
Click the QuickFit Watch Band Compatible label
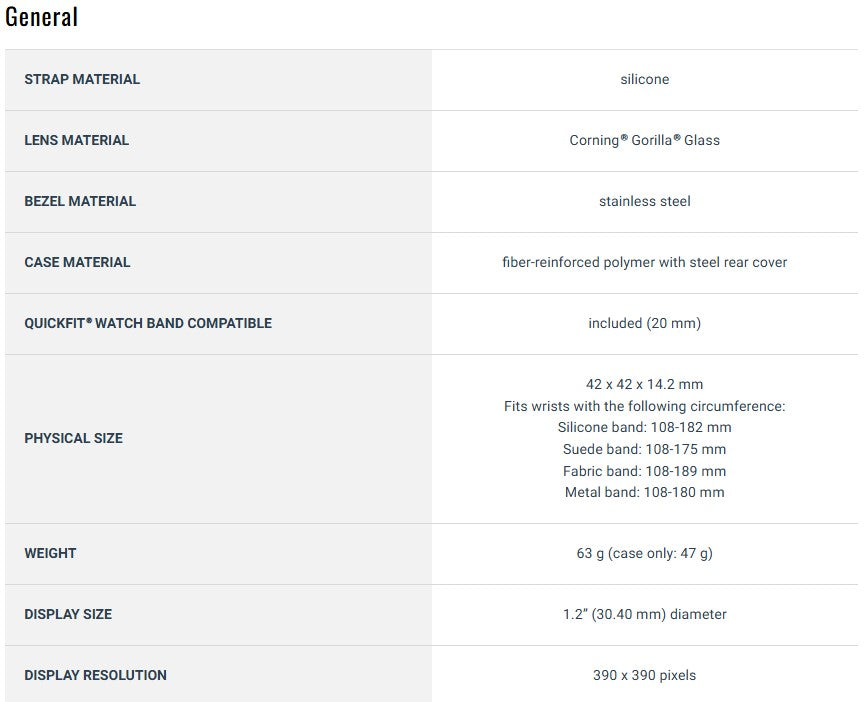pyautogui.click(x=148, y=323)
